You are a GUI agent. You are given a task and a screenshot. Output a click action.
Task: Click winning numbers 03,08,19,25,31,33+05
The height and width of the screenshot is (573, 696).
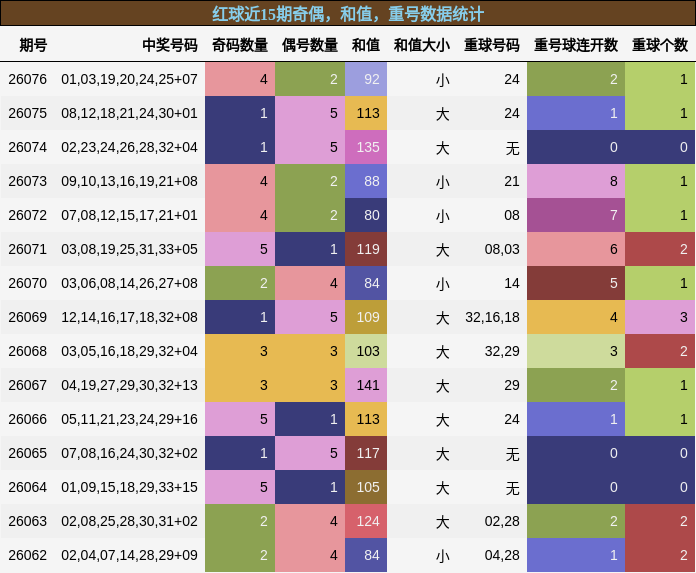[x=130, y=249]
